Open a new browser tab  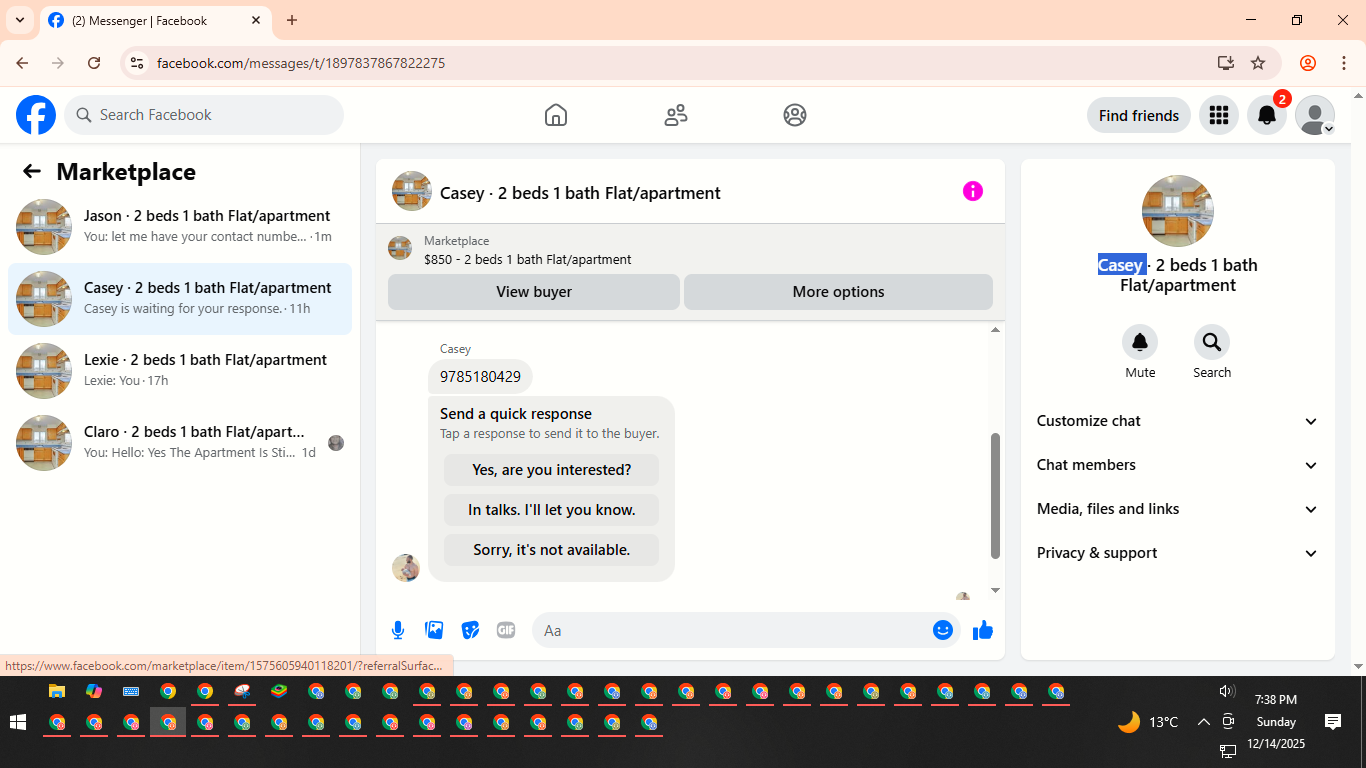pos(292,20)
